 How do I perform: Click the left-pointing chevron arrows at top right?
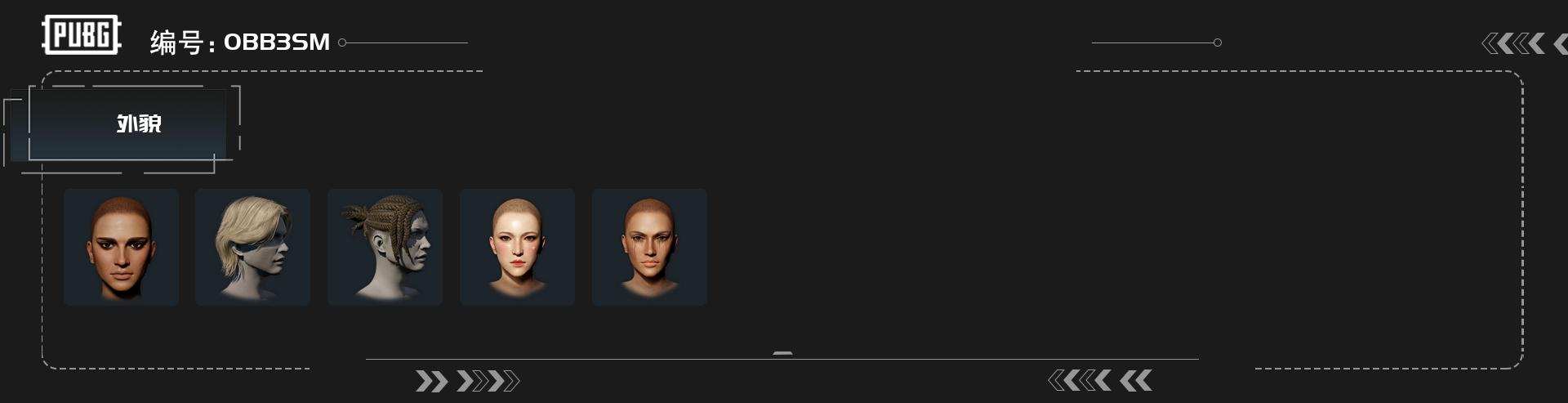point(1513,43)
